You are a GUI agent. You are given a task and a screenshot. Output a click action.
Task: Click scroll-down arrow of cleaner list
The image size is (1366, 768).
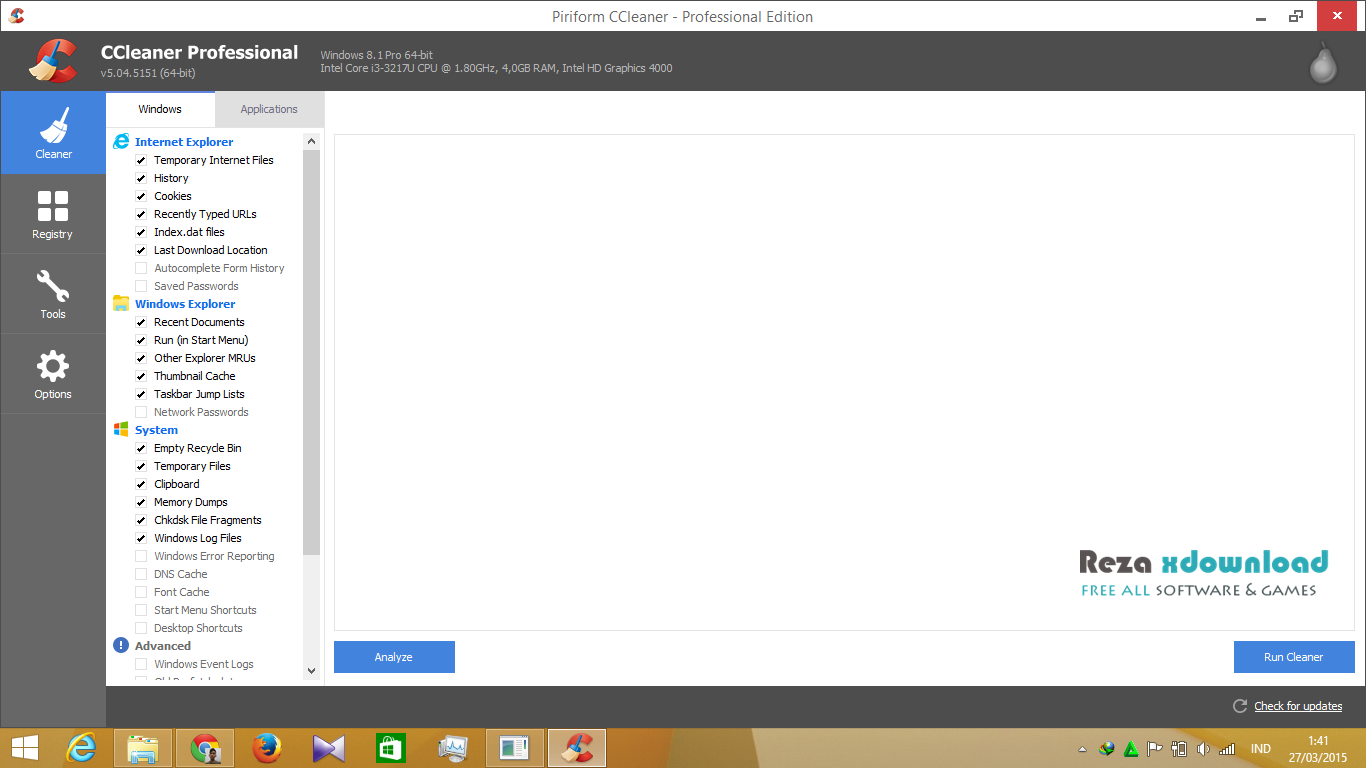point(311,671)
